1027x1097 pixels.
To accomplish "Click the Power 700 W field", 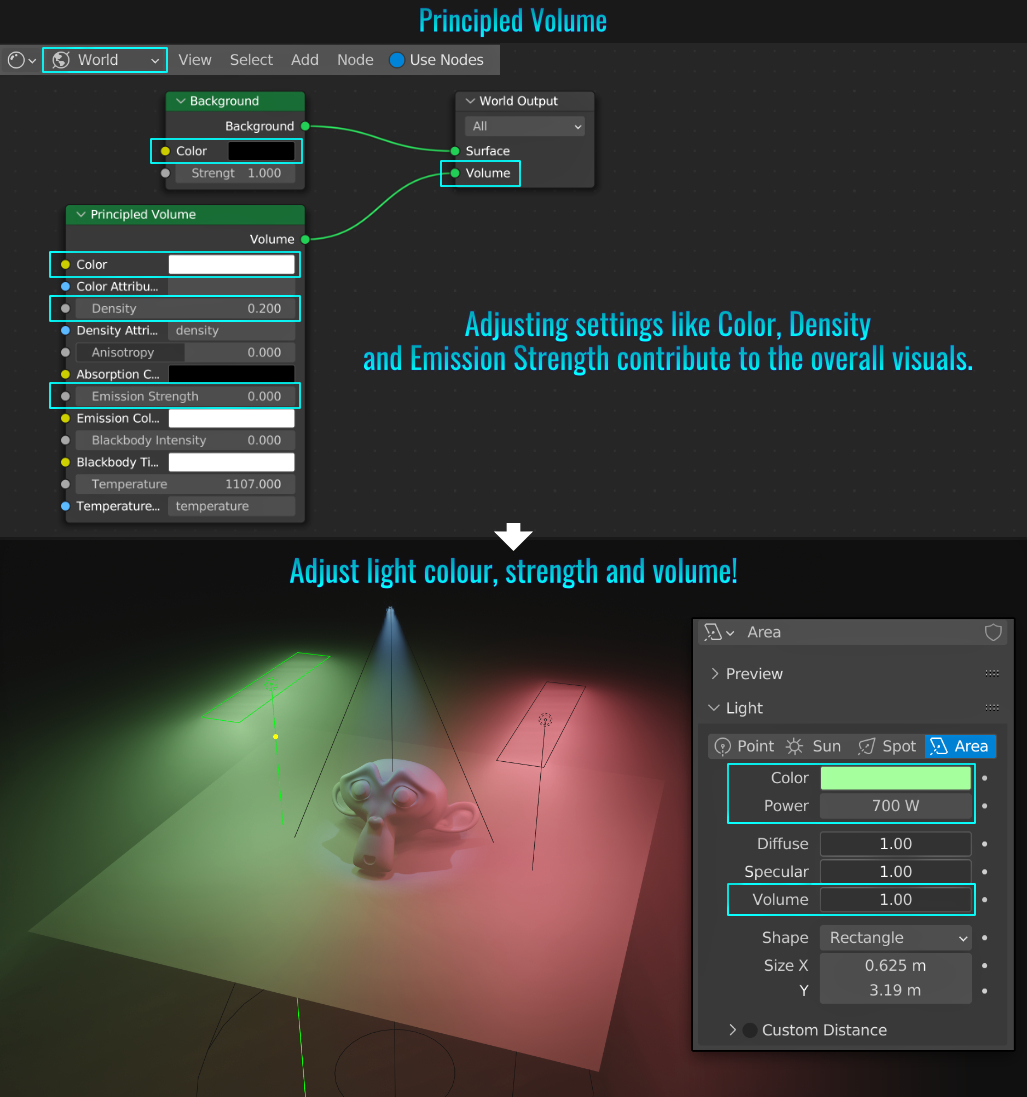I will pos(895,806).
